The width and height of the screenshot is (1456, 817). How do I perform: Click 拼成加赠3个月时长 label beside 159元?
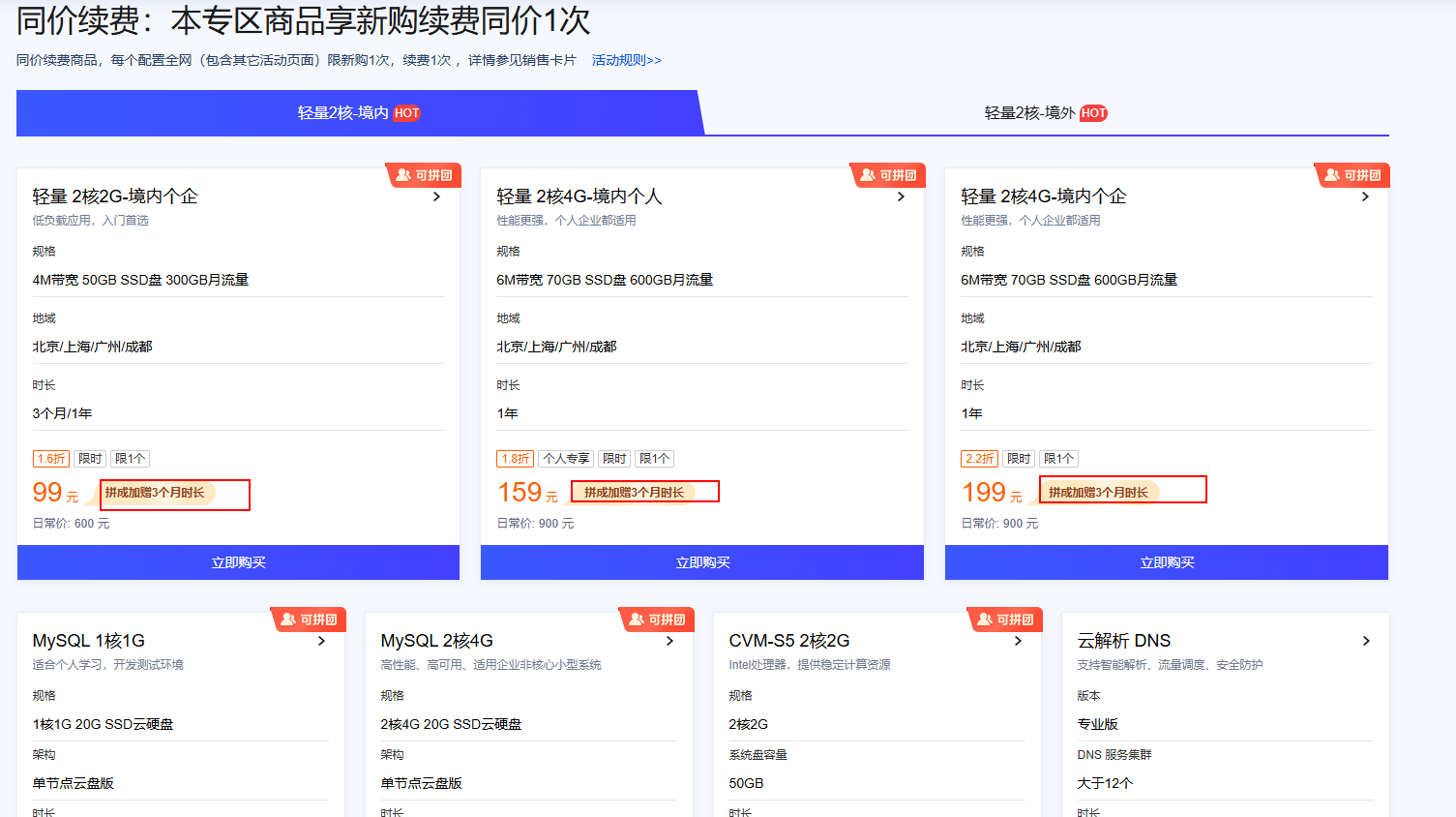tap(635, 493)
